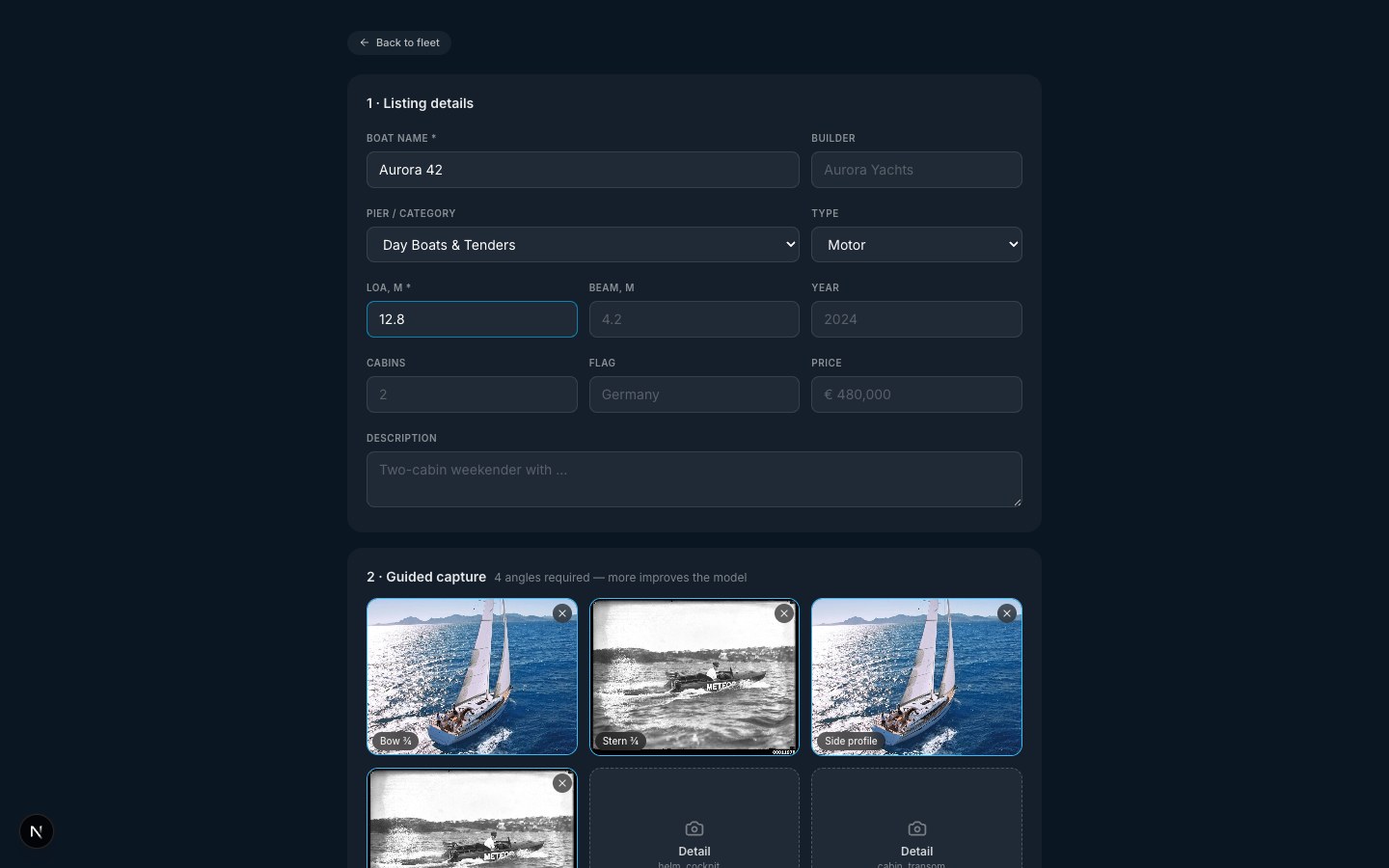Remove the Stern ¾ photo
1389x868 pixels.
[784, 613]
